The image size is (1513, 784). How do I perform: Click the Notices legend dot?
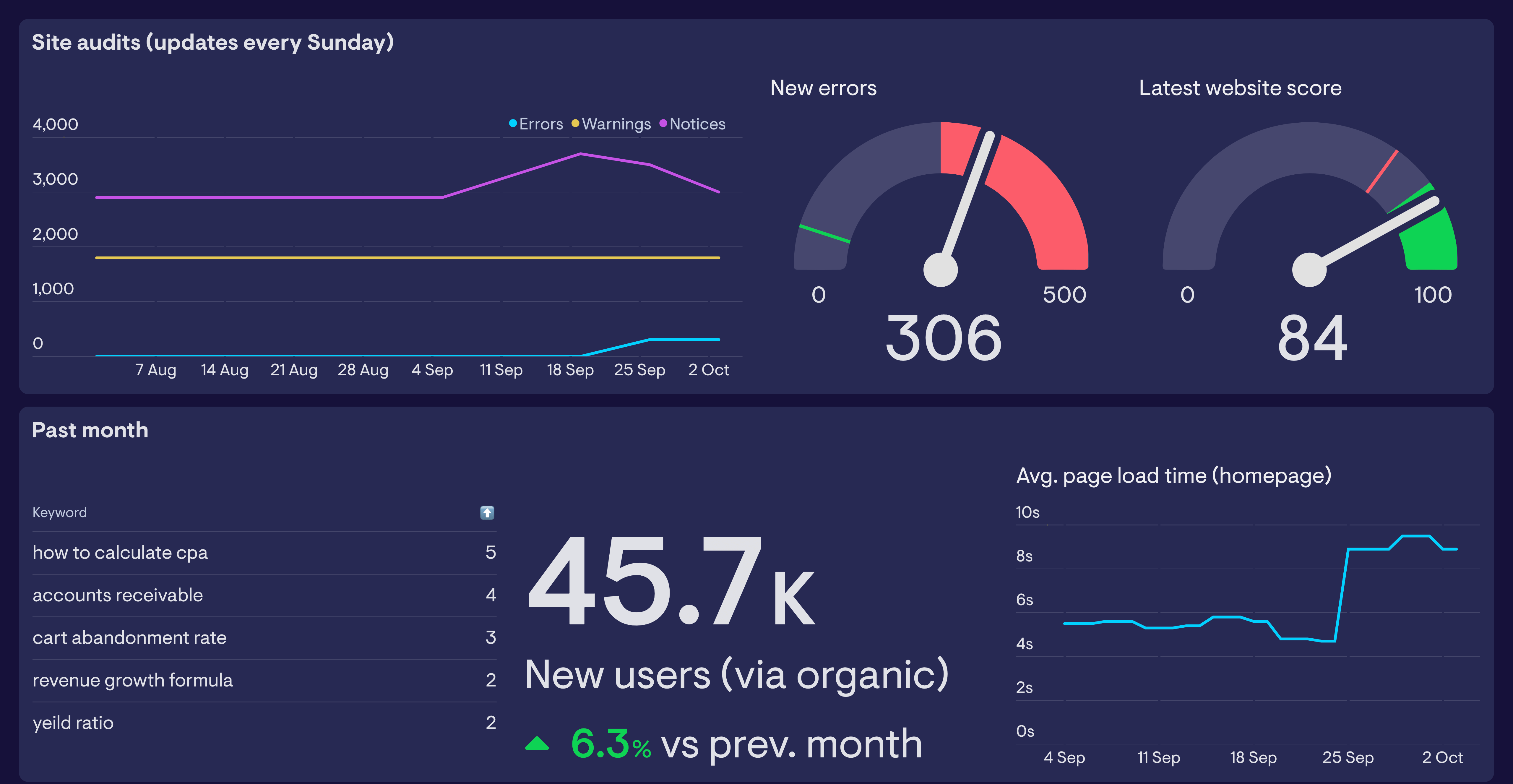click(x=663, y=123)
